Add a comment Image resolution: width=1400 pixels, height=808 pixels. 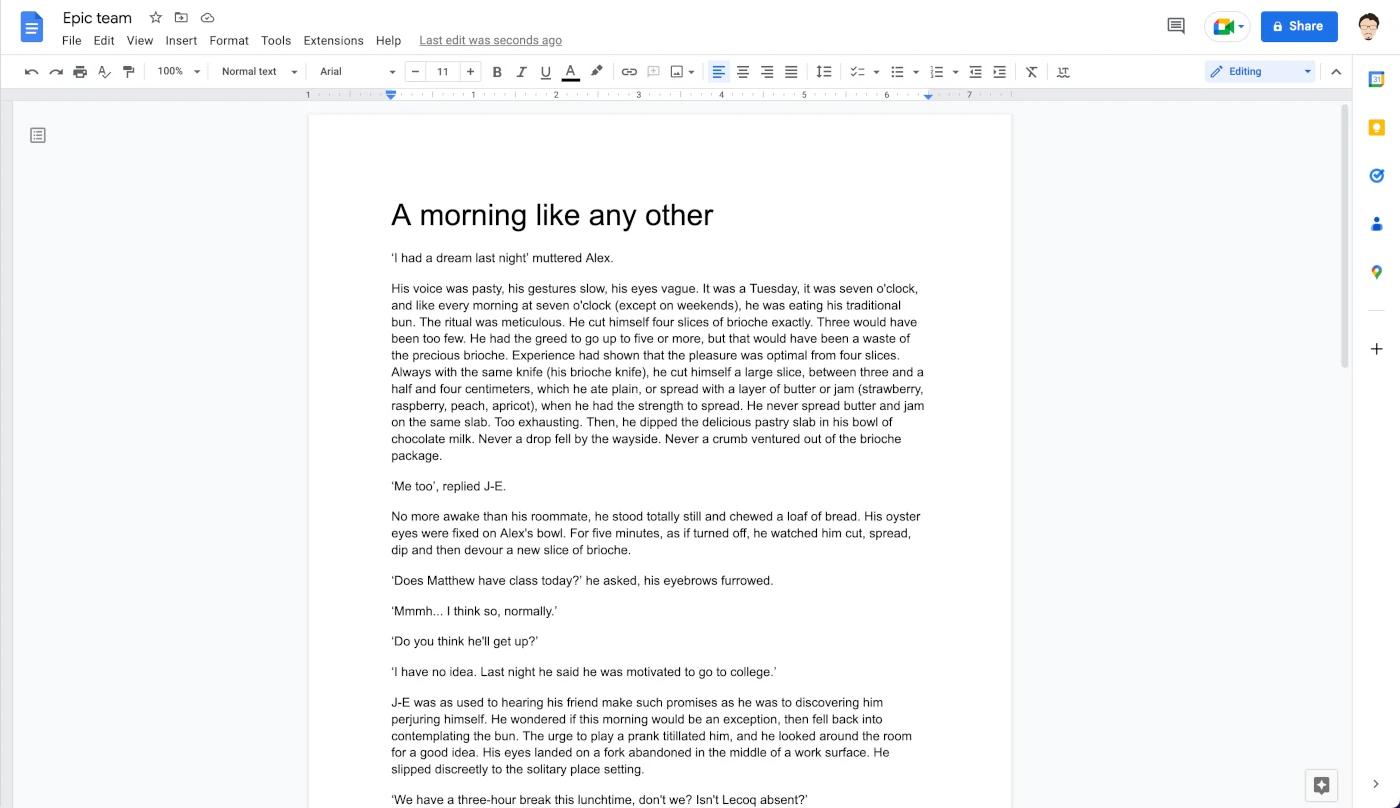[x=653, y=71]
